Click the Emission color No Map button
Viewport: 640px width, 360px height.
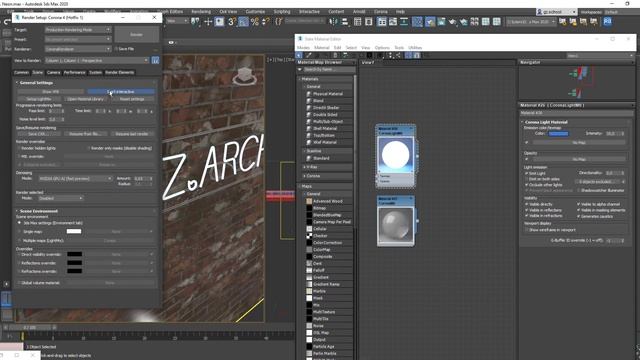(x=579, y=142)
